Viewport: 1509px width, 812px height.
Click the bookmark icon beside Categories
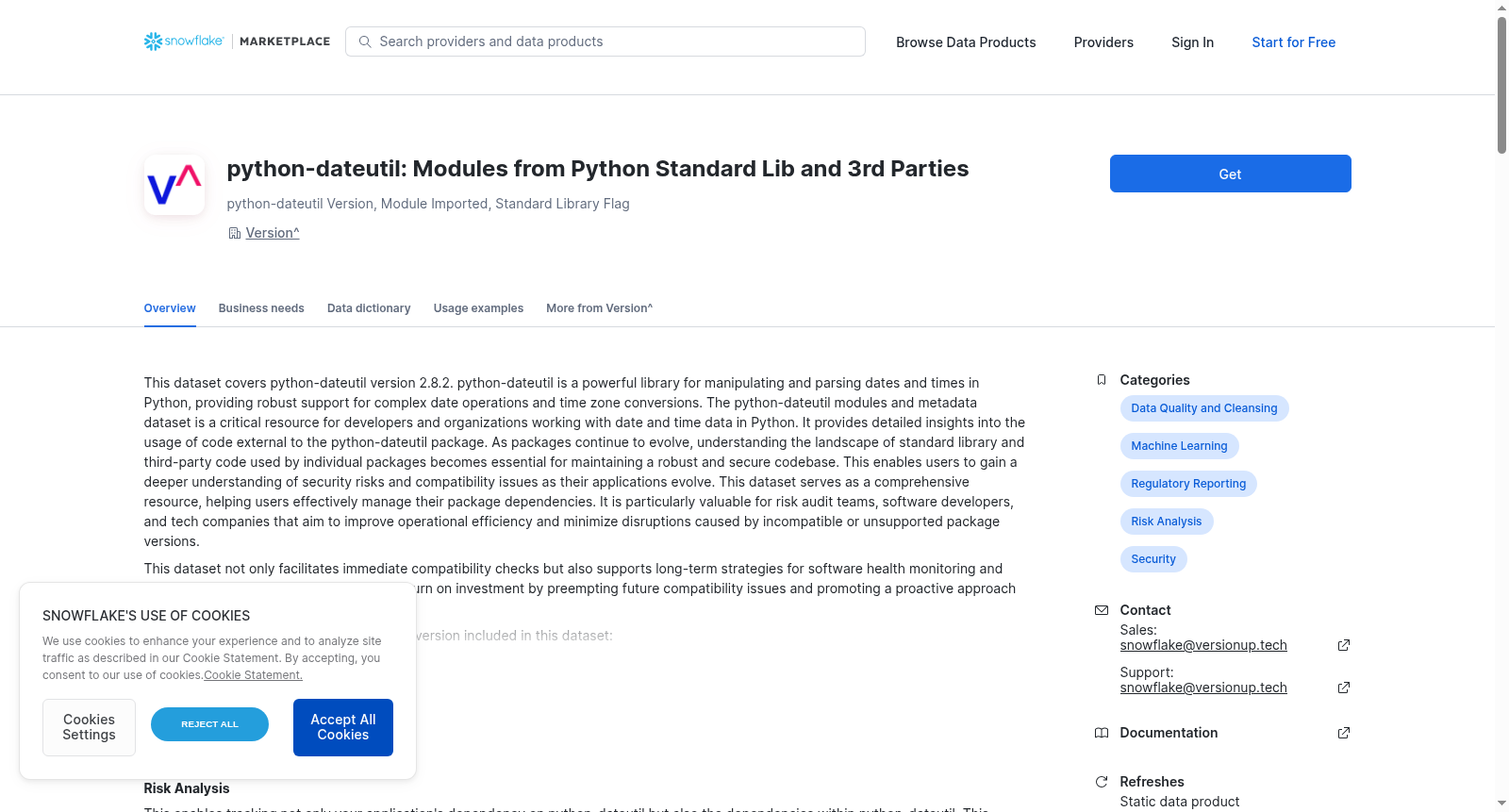(1101, 380)
